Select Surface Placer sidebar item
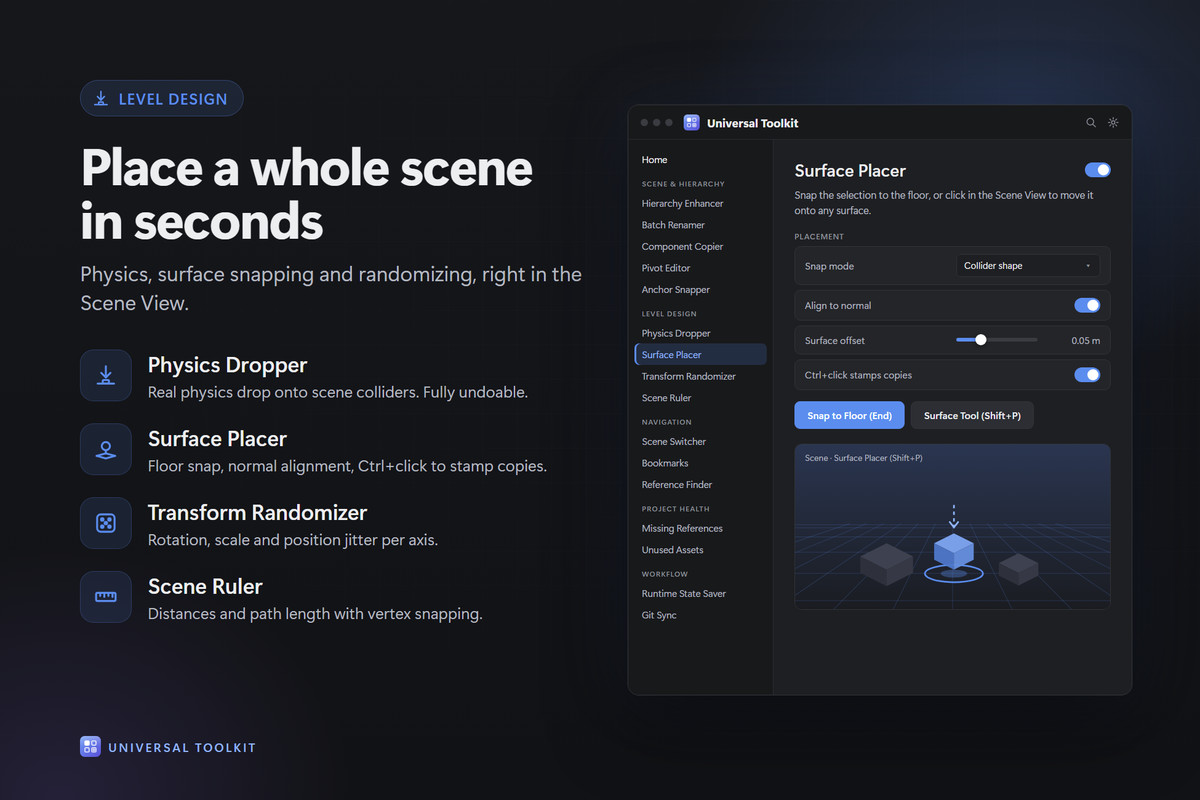1200x800 pixels. [700, 355]
